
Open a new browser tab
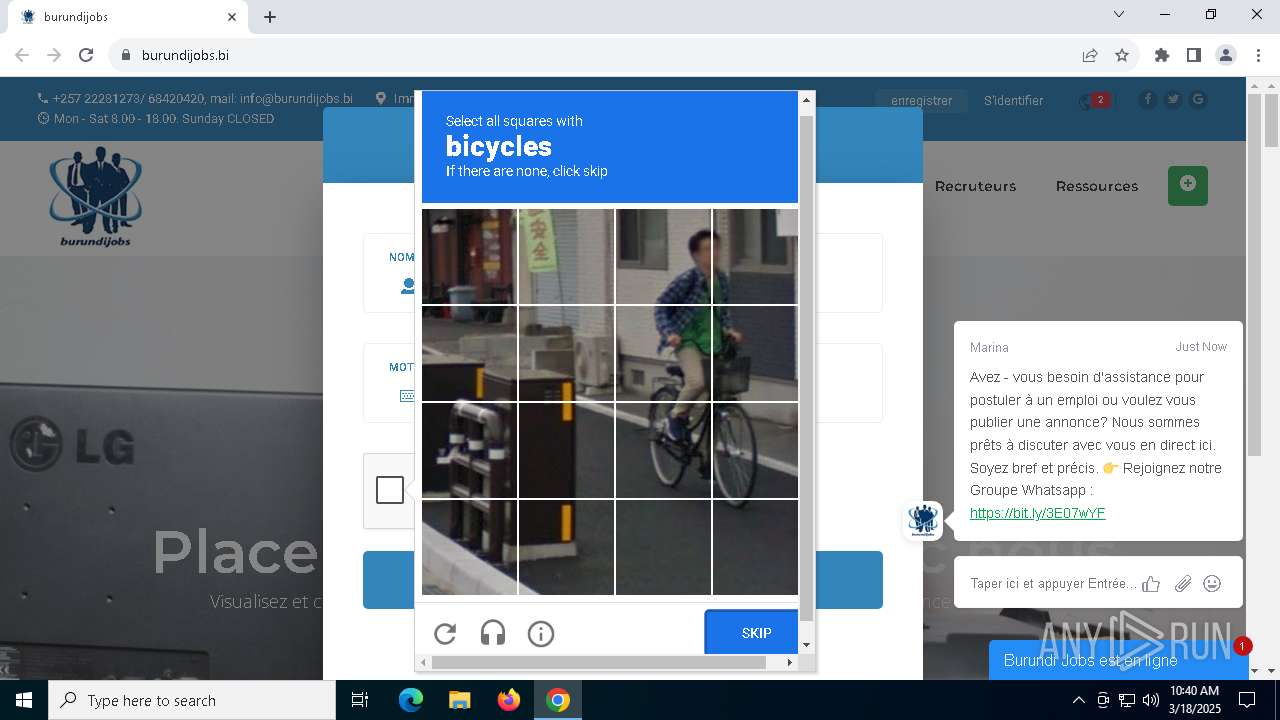(x=270, y=16)
